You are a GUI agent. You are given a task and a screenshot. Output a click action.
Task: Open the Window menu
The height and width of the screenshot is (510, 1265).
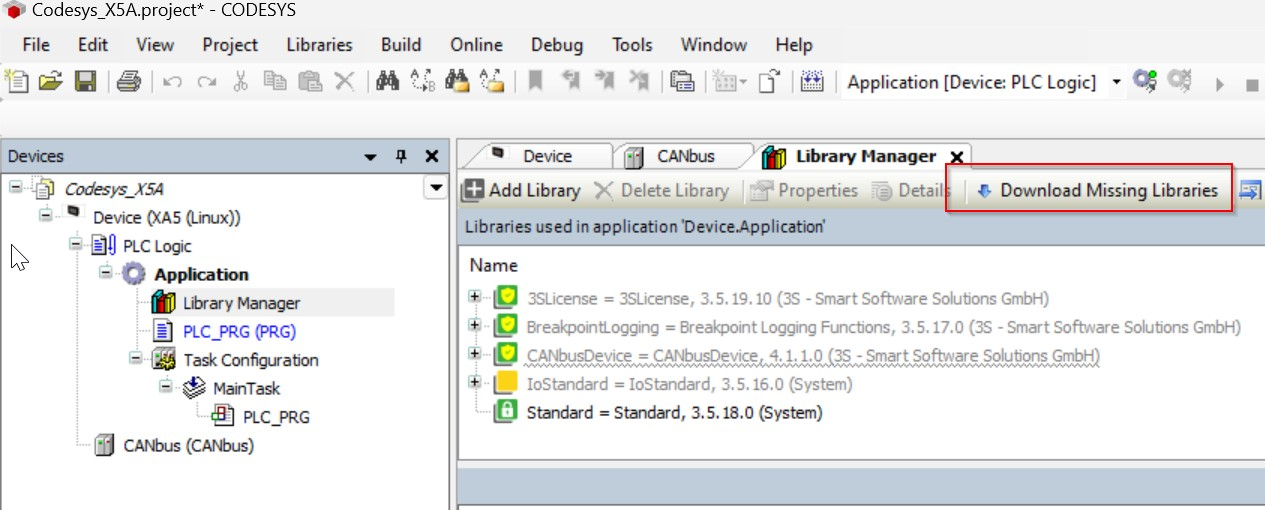pos(714,45)
